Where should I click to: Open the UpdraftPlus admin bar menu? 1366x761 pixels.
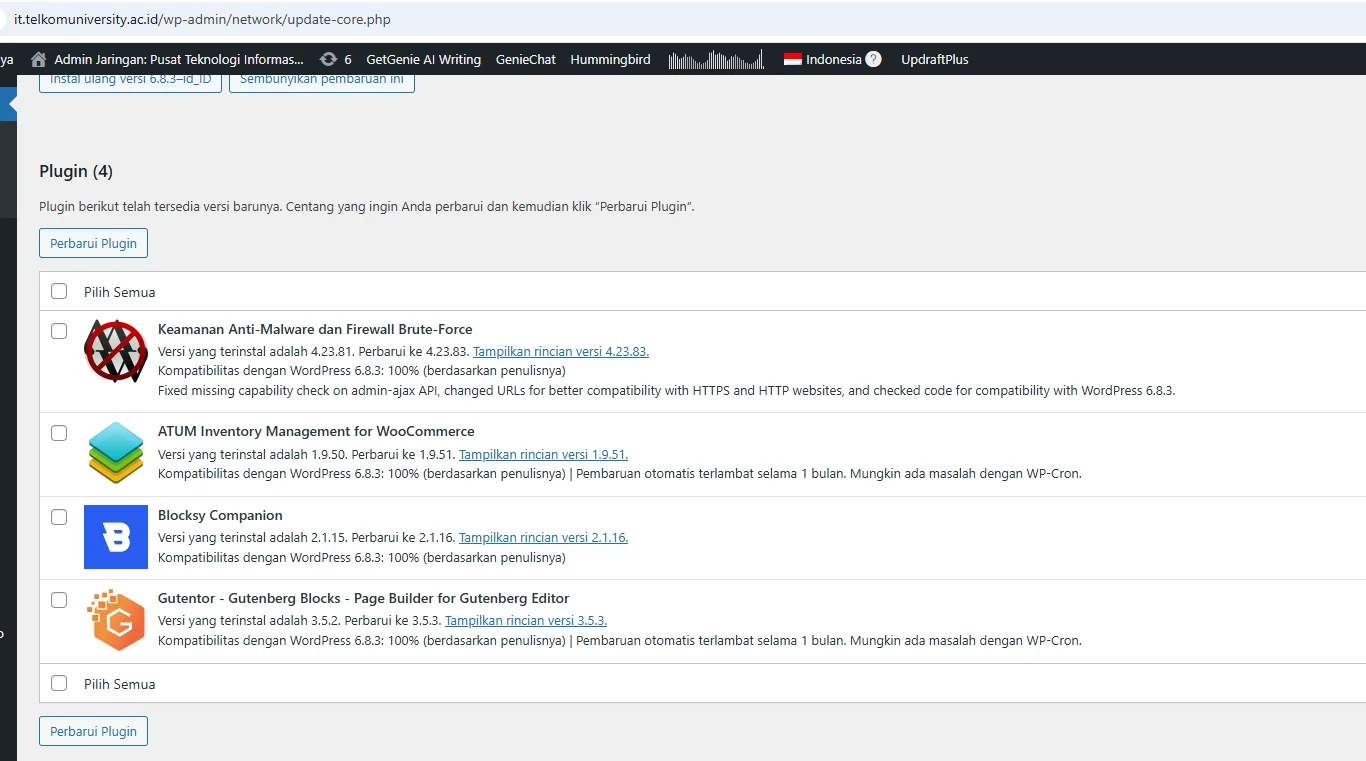click(934, 59)
